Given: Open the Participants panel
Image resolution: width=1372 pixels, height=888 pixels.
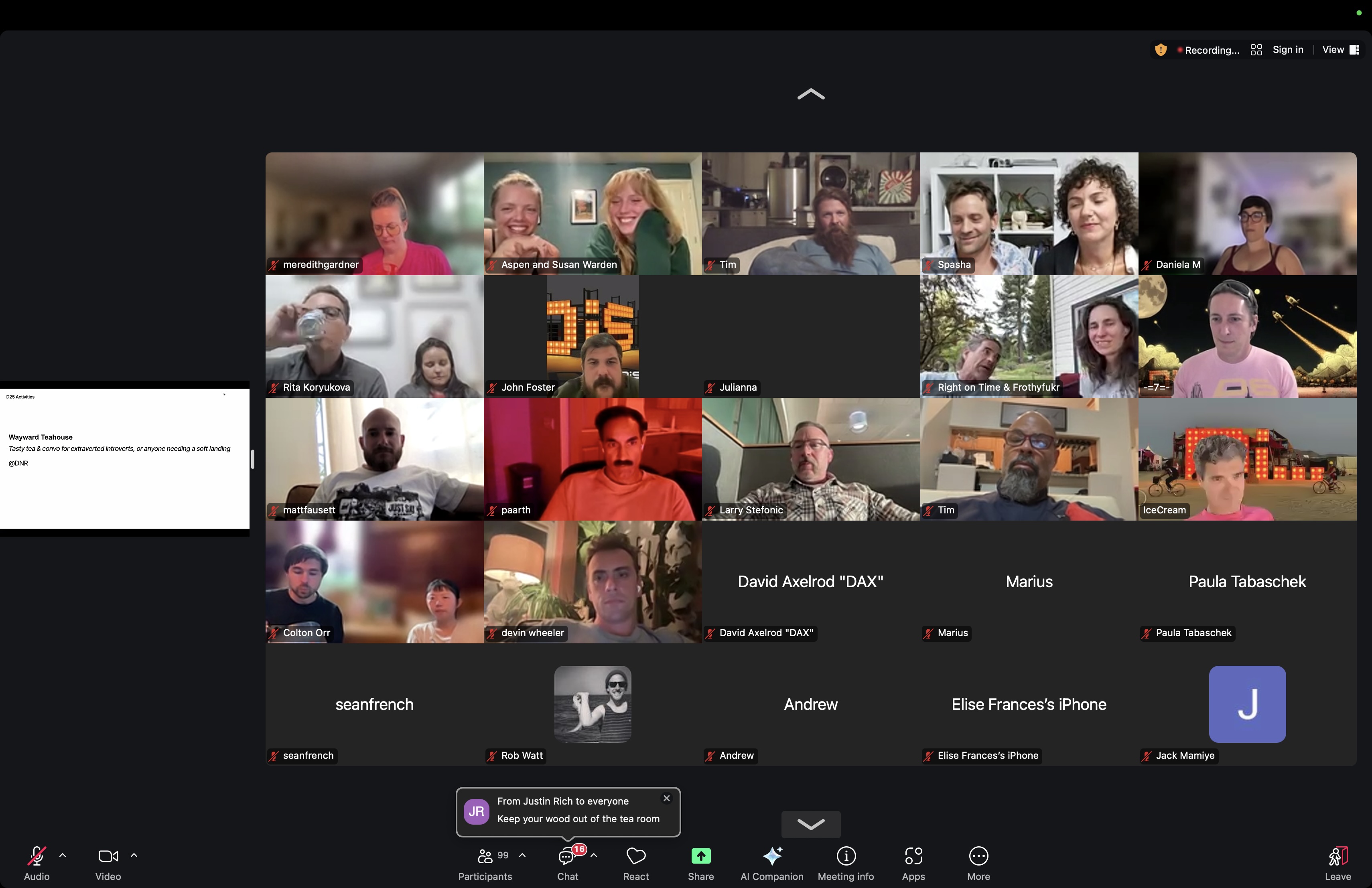Looking at the screenshot, I should [485, 856].
